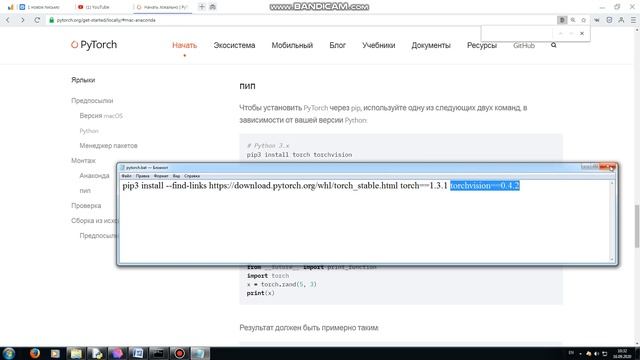This screenshot has height=360, width=640.
Task: Go back in browser history
Action: coord(8,20)
